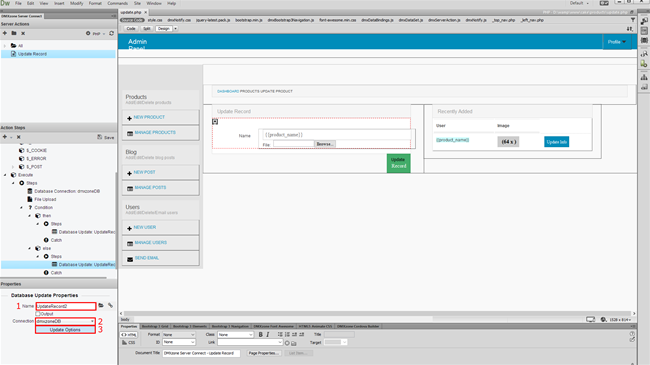Image resolution: width=650 pixels, height=365 pixels.
Task: Click the Update Options button
Action: pos(65,330)
